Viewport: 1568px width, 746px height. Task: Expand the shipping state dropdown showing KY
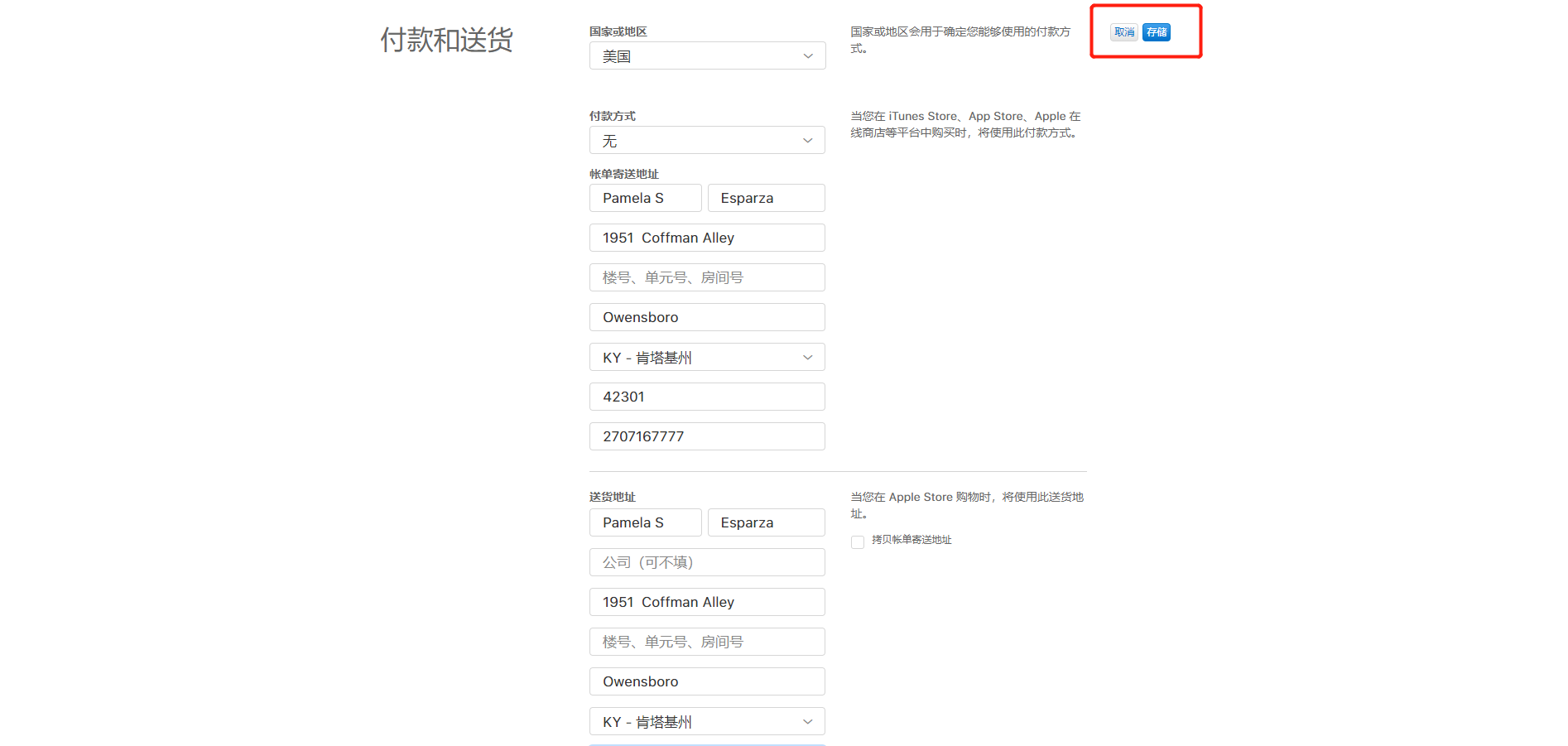coord(707,722)
